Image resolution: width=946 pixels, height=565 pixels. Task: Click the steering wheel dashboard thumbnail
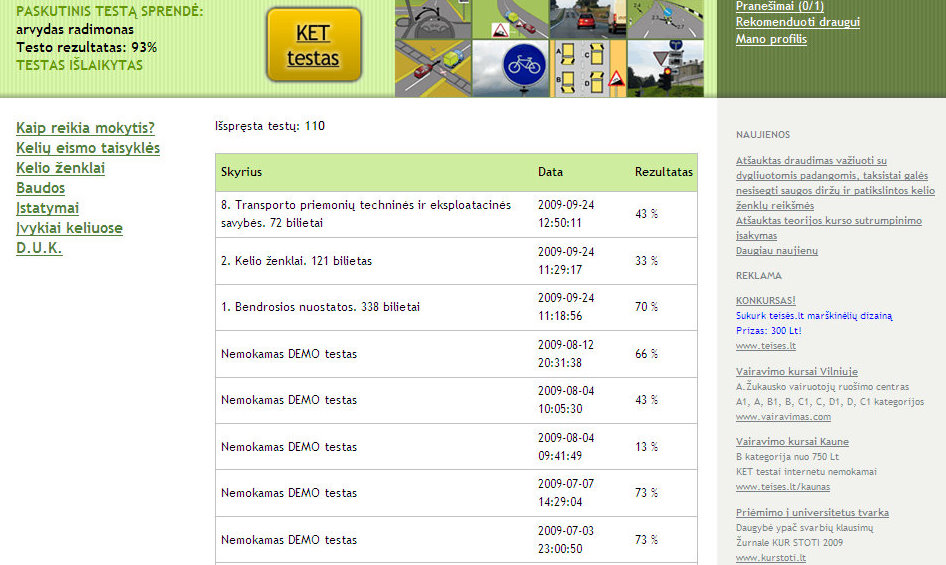pyautogui.click(x=433, y=19)
